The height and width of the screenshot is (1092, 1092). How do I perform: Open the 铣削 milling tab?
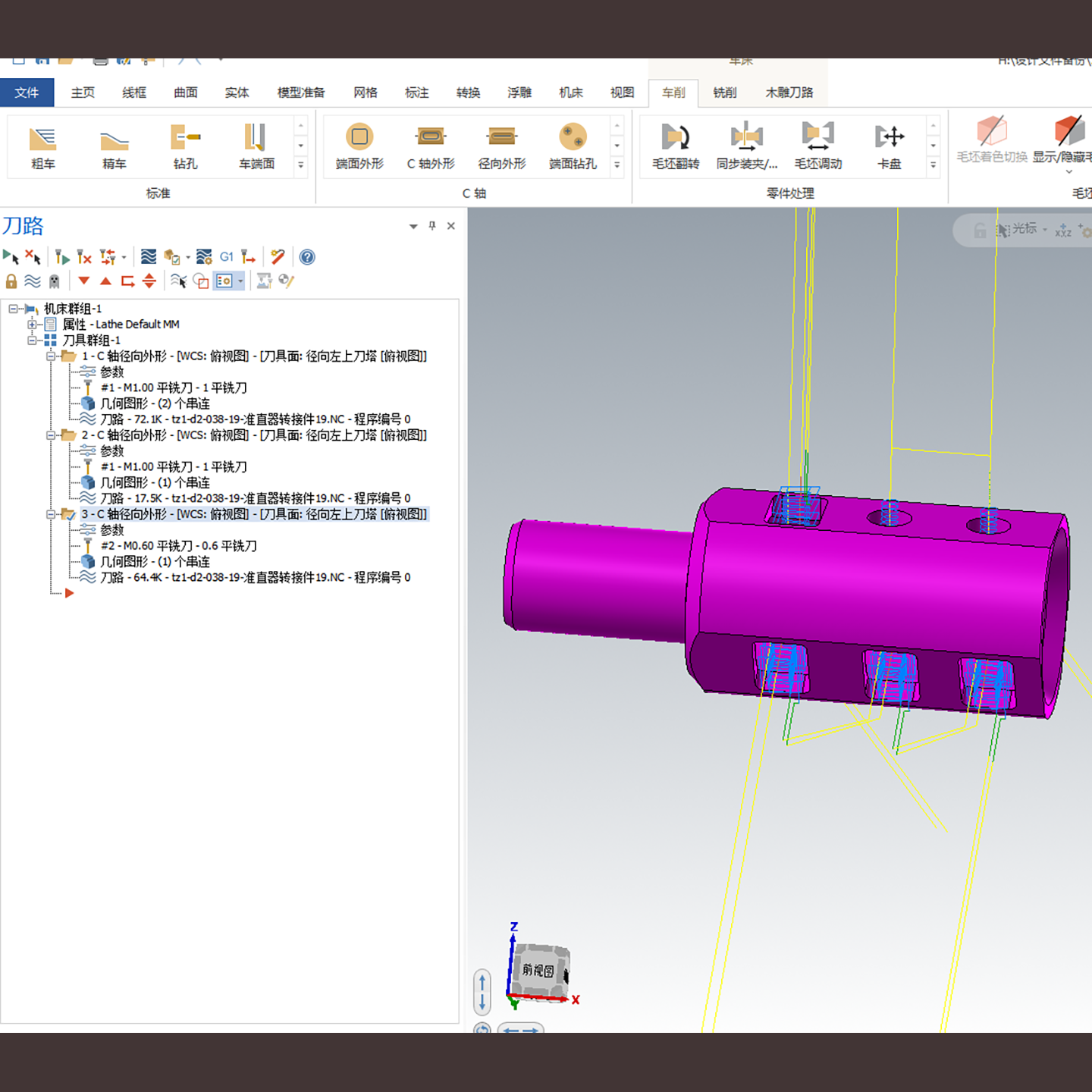725,93
